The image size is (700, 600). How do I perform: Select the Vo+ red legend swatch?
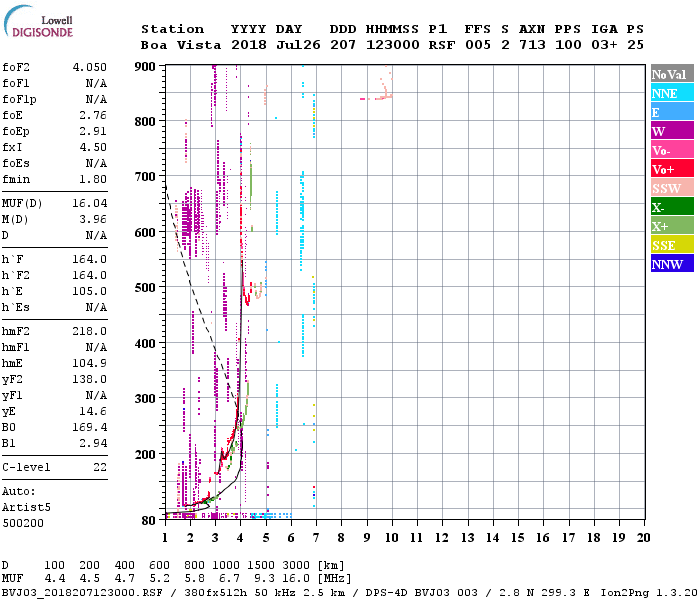672,169
